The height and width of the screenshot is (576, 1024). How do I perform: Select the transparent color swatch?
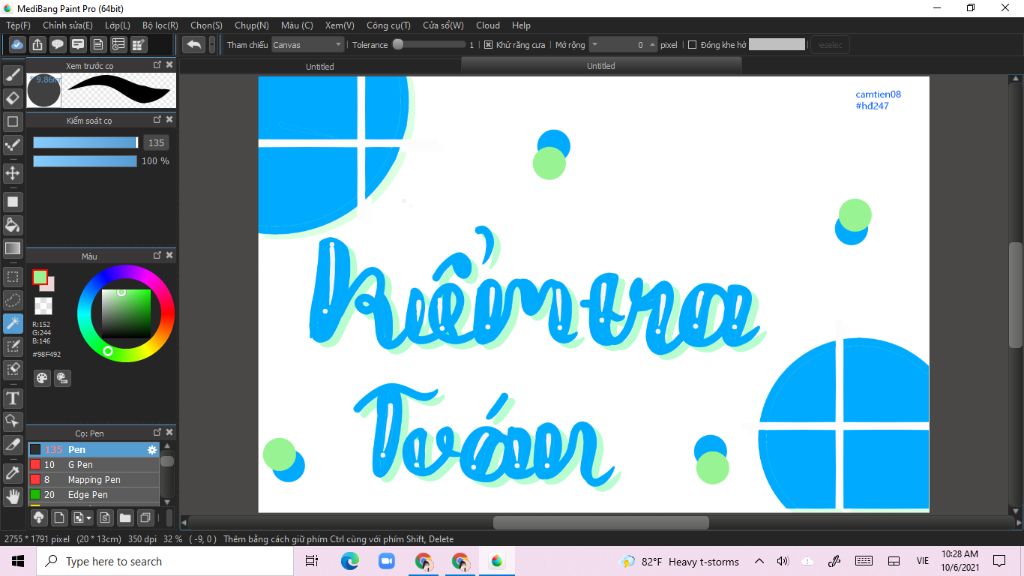click(43, 306)
